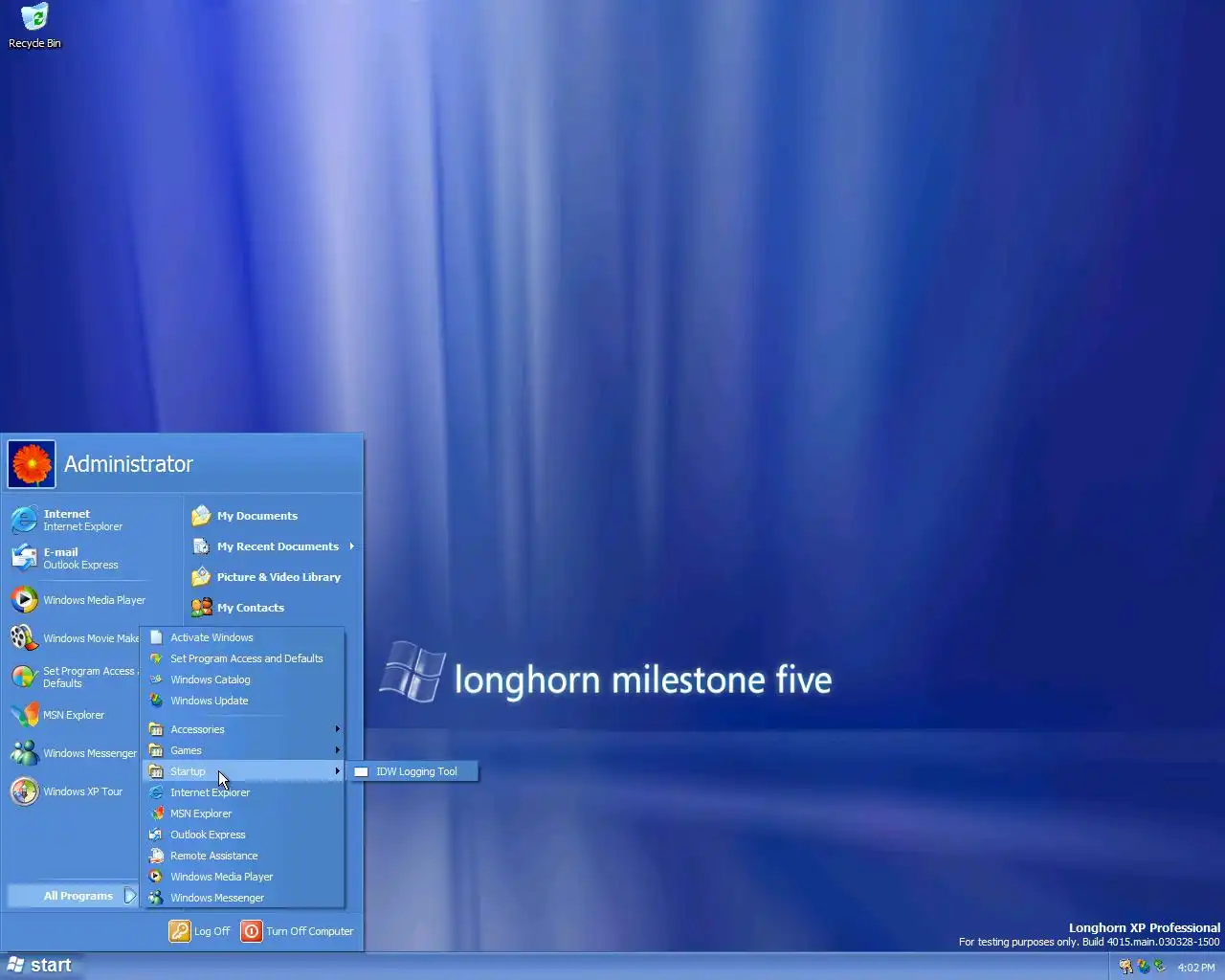Open Set Program Access icon in left pane

coord(24,677)
